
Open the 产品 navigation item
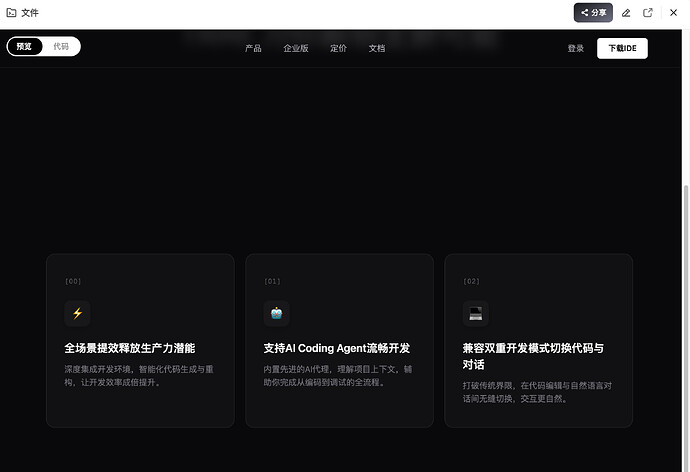coord(253,48)
